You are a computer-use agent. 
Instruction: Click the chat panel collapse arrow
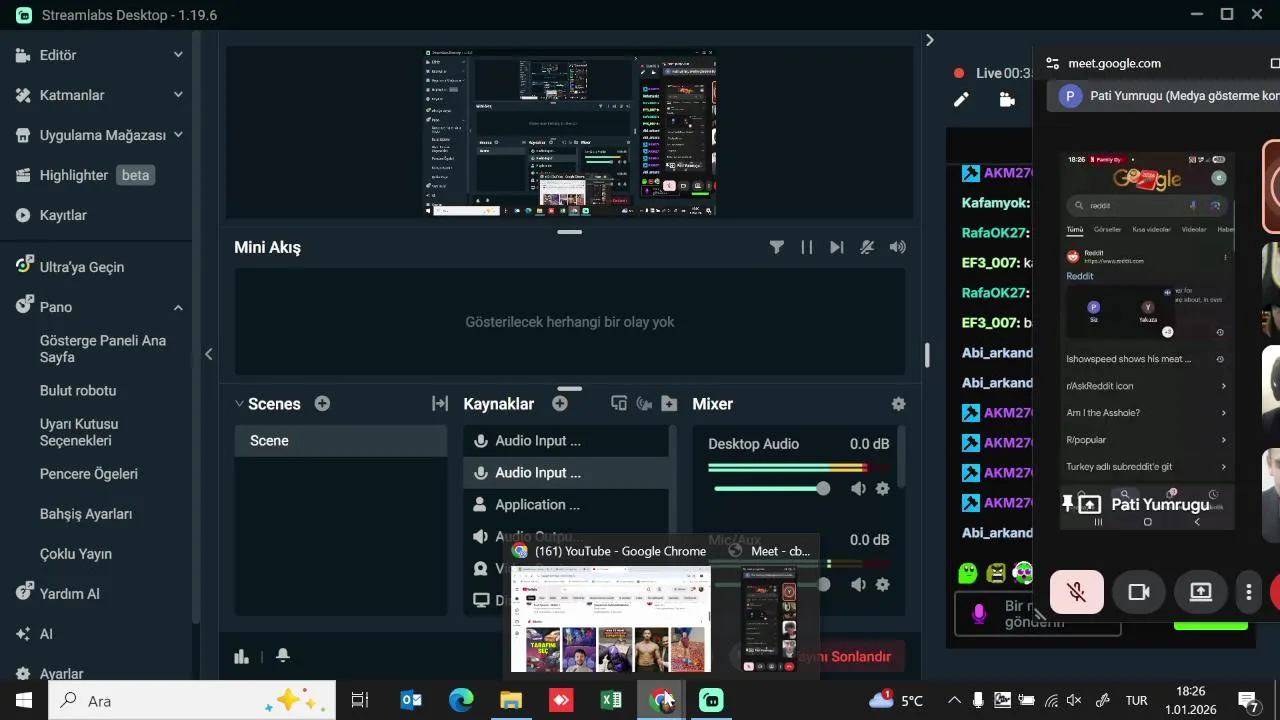pos(930,40)
